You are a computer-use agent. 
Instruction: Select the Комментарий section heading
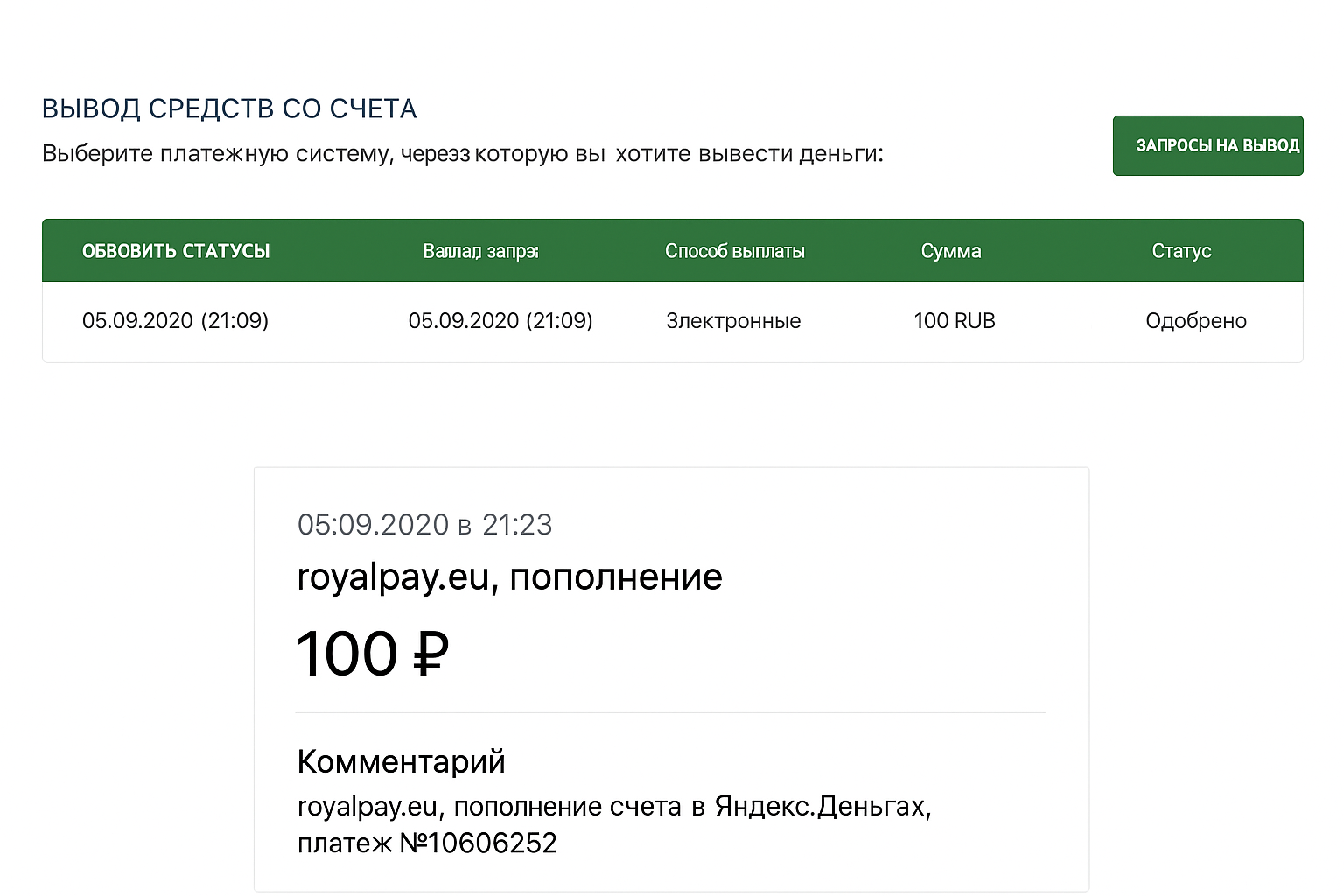coord(401,761)
